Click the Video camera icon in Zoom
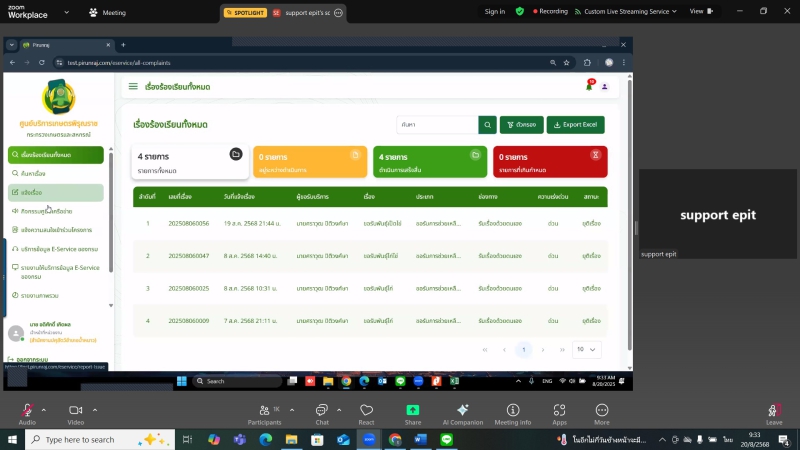The height and width of the screenshot is (450, 800). [x=76, y=410]
